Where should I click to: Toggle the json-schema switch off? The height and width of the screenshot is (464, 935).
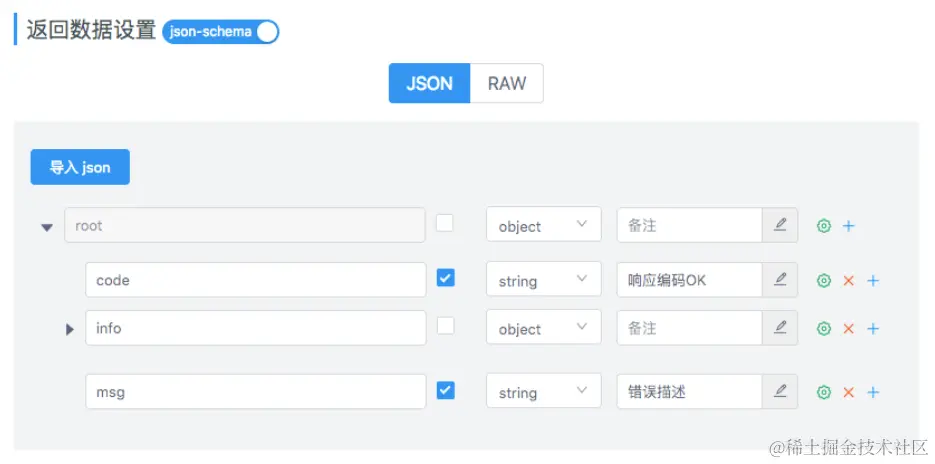click(221, 32)
